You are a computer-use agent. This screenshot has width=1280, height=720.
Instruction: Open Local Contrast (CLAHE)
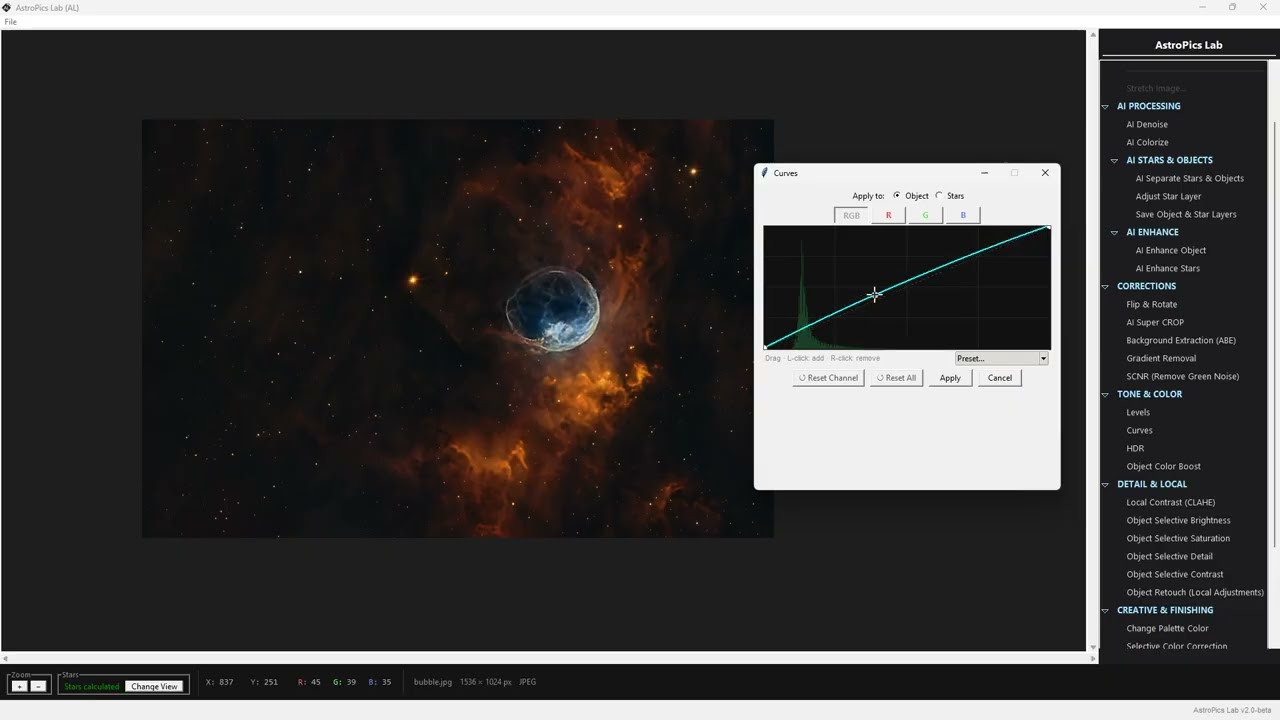pos(1170,502)
